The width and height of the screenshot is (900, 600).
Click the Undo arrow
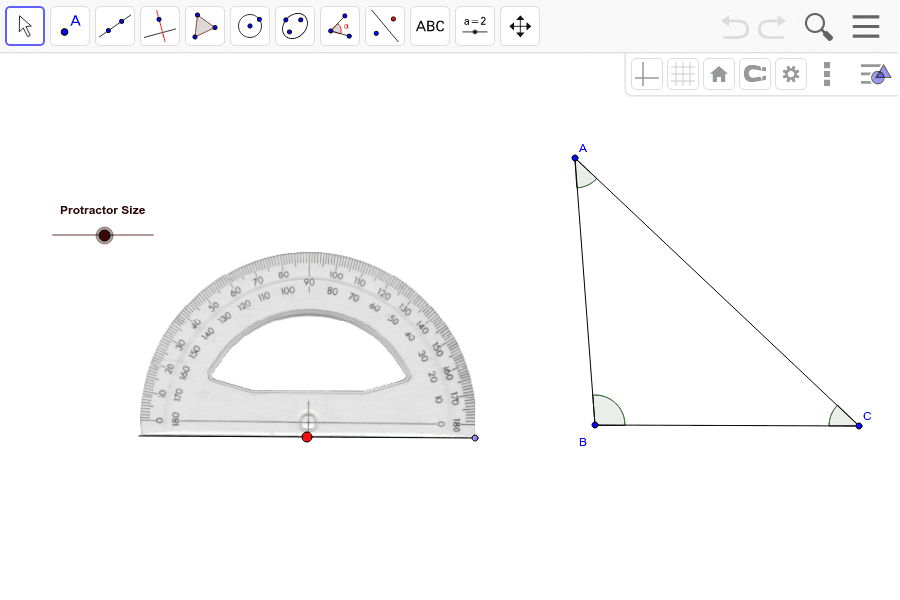[735, 27]
